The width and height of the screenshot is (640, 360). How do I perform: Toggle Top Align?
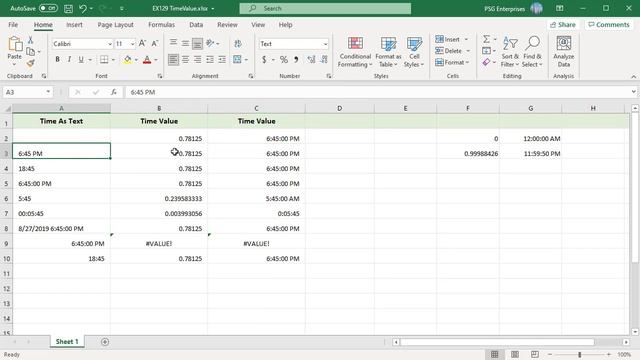(x=173, y=43)
